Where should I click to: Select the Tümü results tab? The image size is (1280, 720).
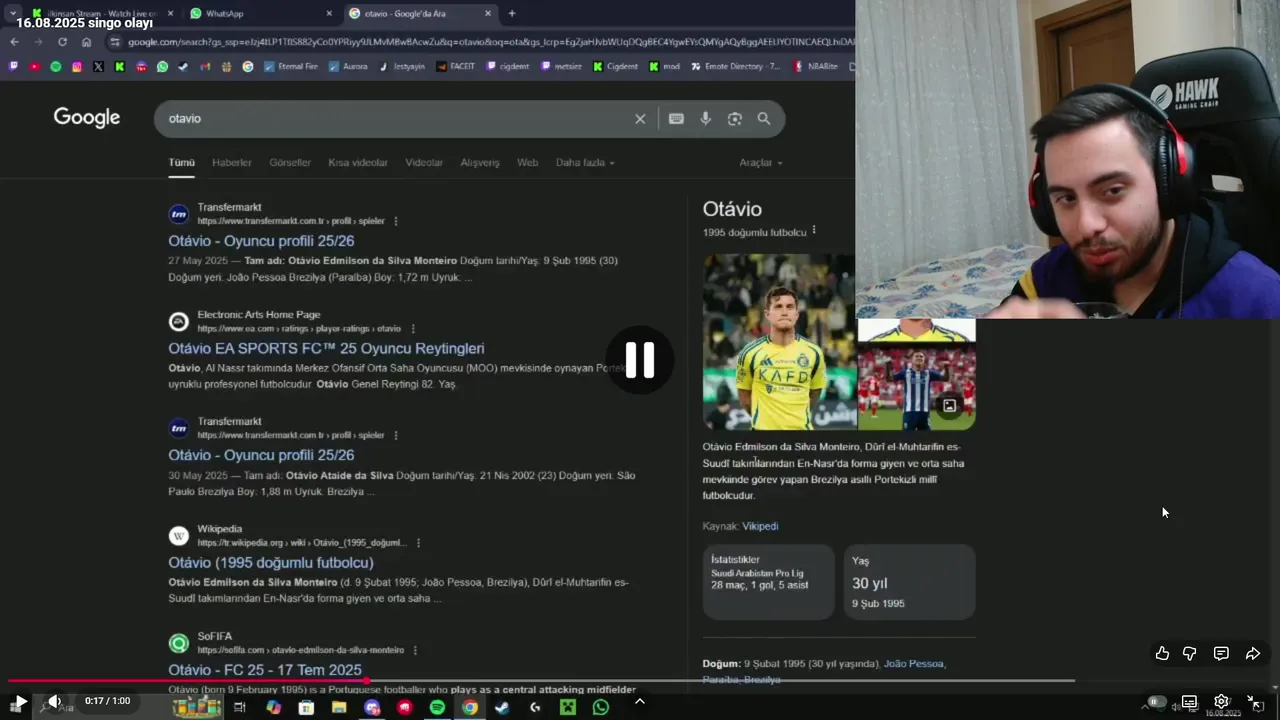coord(181,162)
